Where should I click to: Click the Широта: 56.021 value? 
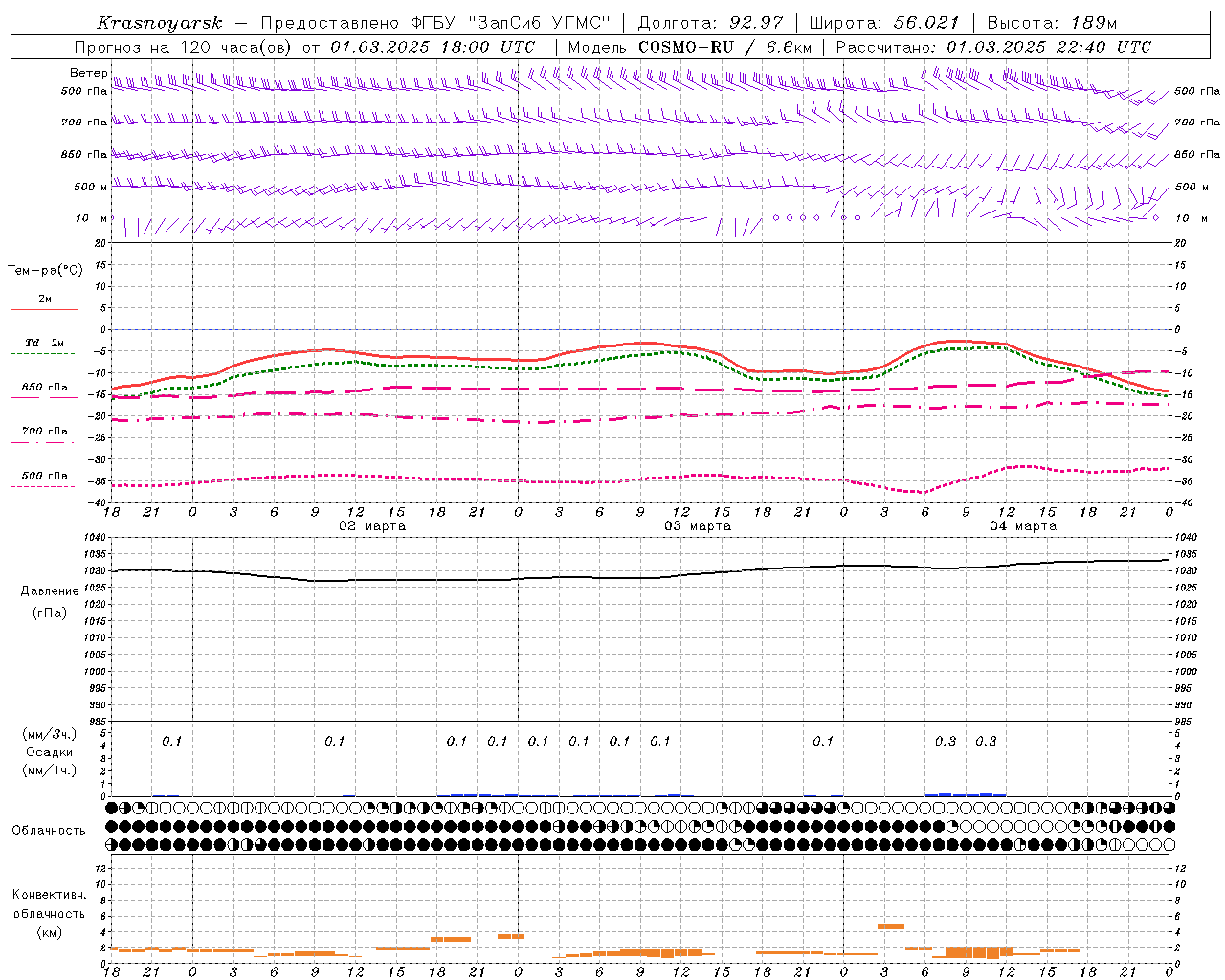[884, 23]
